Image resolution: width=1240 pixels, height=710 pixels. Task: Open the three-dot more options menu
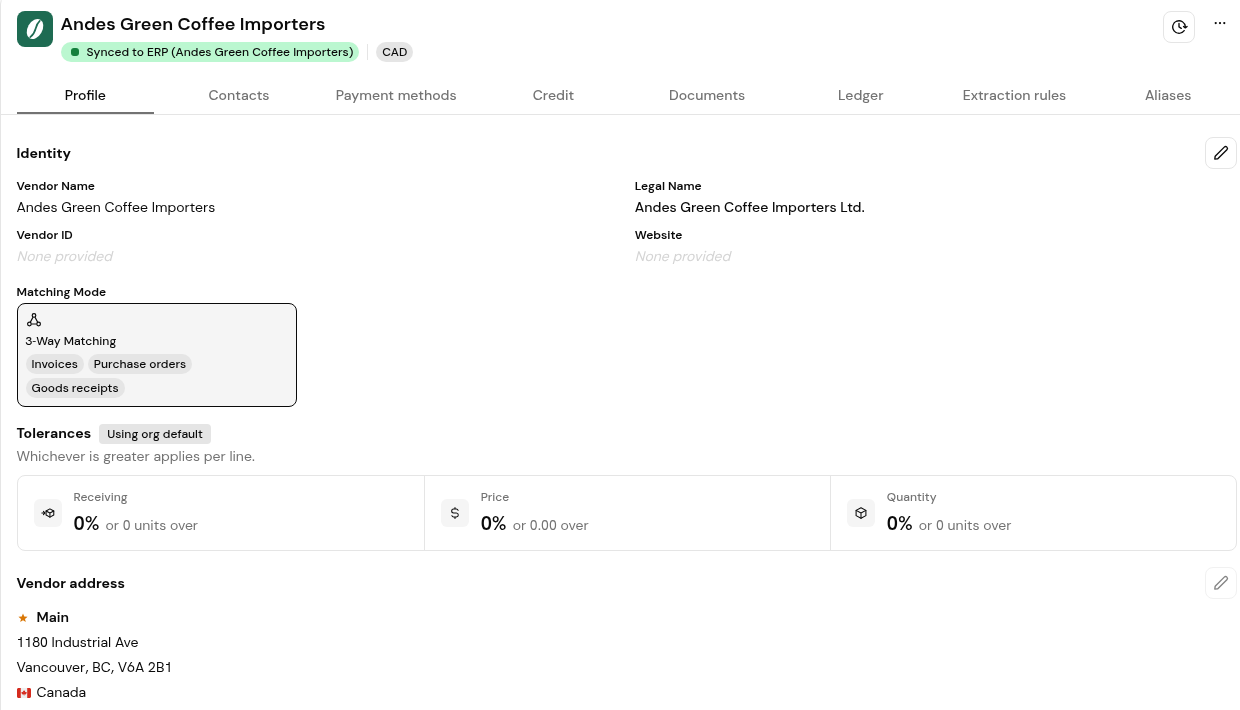1220,23
